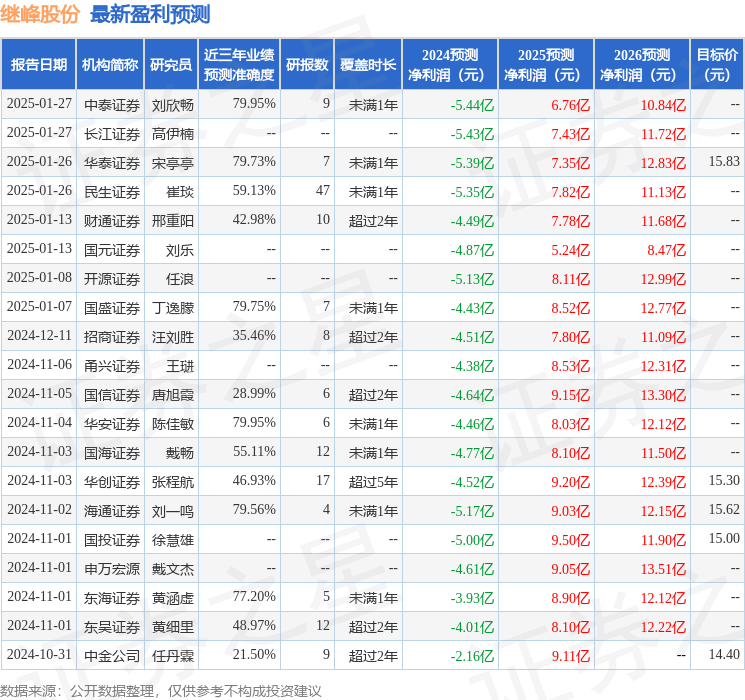Click the 2025预测净利润 column header
745x700 pixels.
(x=546, y=64)
